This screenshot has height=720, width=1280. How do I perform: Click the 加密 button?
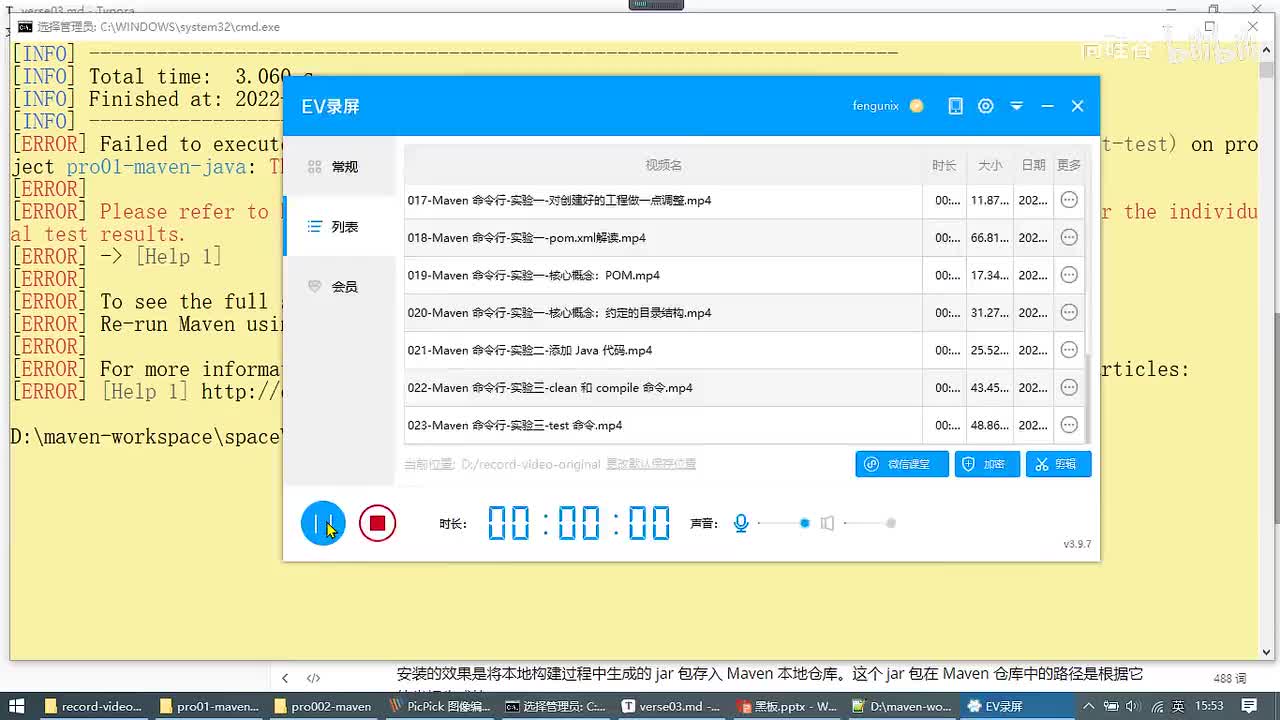(987, 464)
